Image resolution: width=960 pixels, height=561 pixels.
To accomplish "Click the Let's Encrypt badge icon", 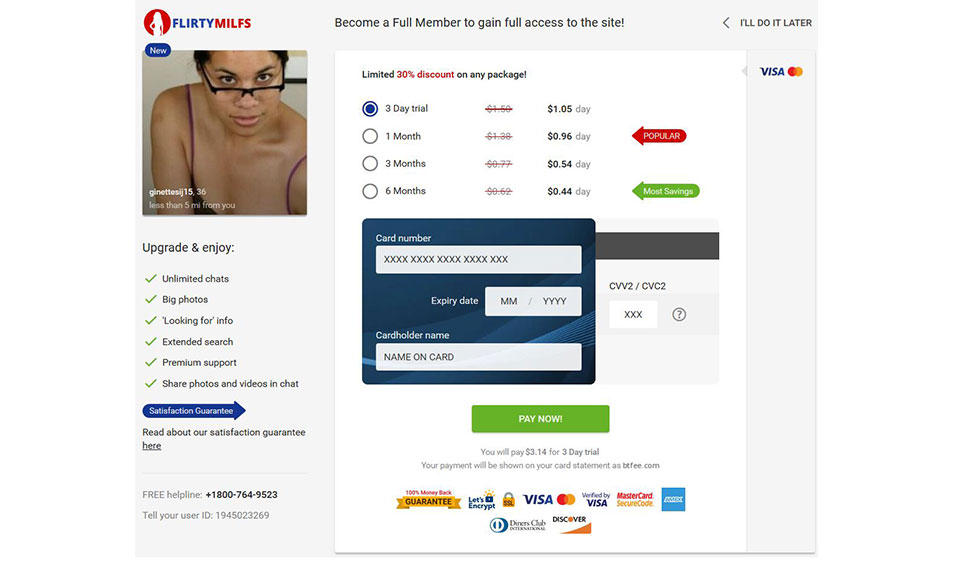I will click(x=482, y=500).
